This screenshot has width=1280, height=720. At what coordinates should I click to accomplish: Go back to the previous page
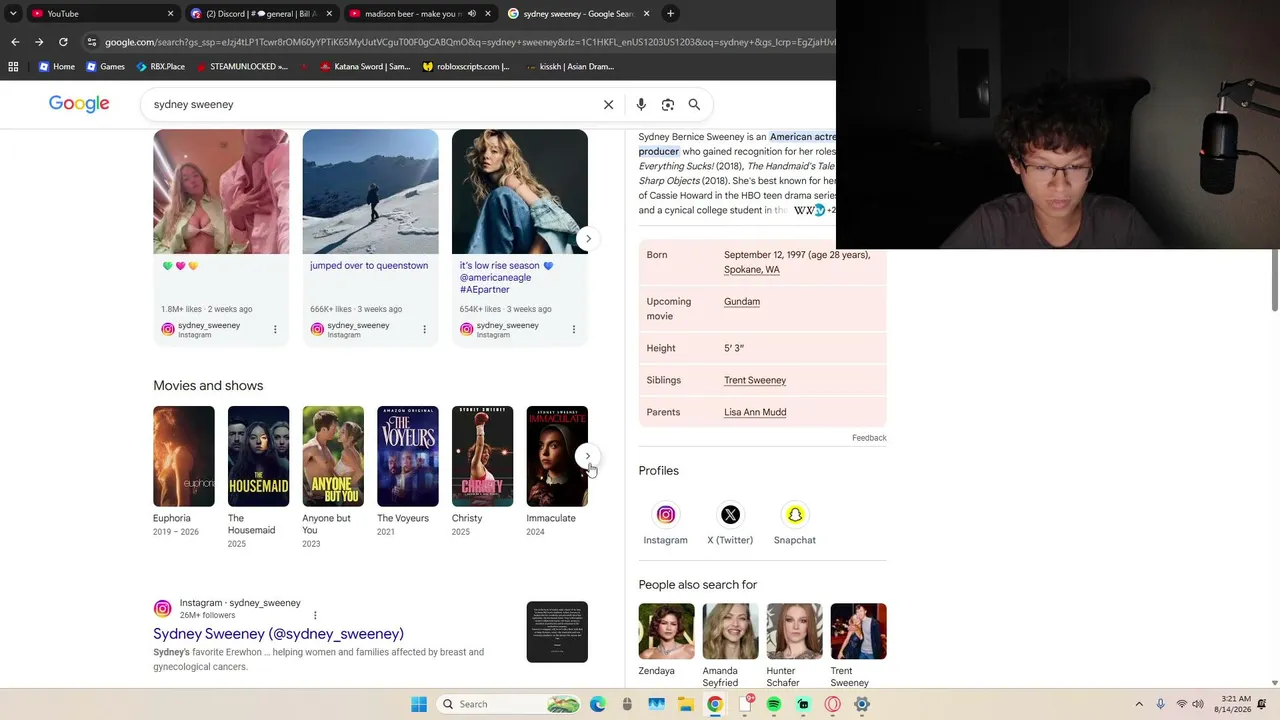15,42
